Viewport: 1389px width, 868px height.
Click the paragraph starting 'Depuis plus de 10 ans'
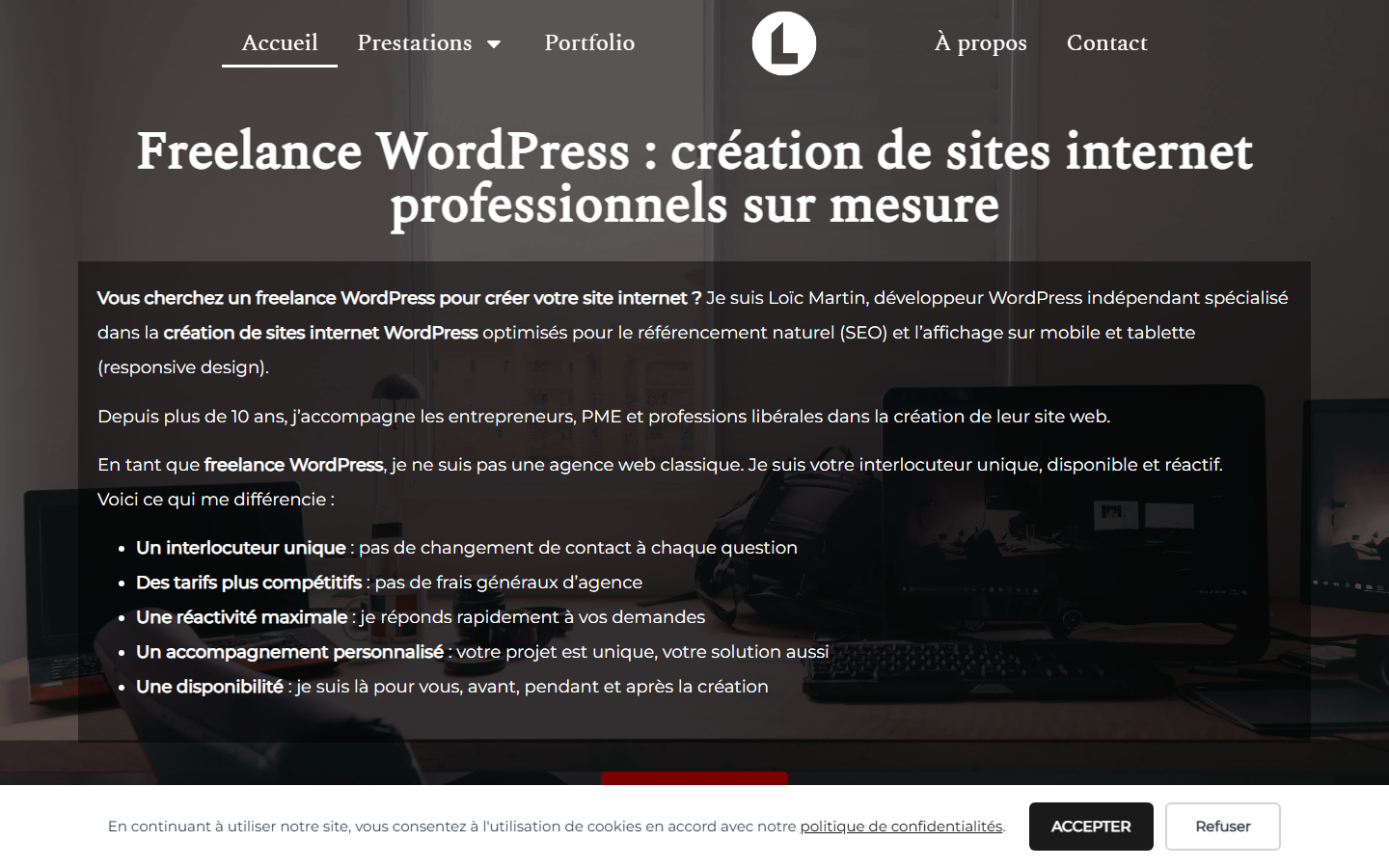click(x=604, y=417)
